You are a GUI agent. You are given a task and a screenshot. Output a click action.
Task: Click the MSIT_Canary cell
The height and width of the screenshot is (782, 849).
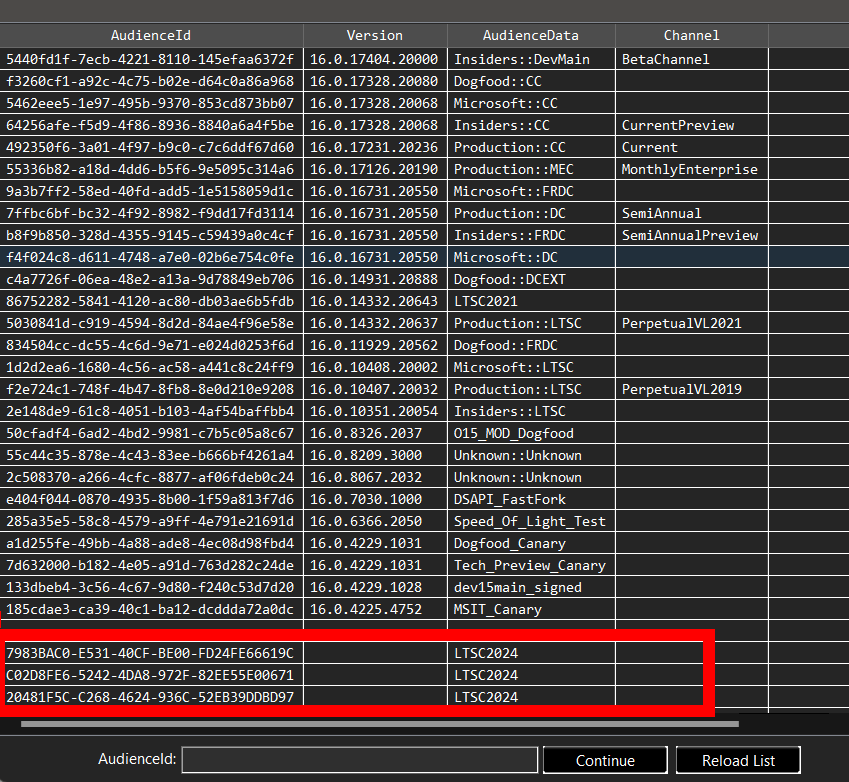pyautogui.click(x=531, y=609)
